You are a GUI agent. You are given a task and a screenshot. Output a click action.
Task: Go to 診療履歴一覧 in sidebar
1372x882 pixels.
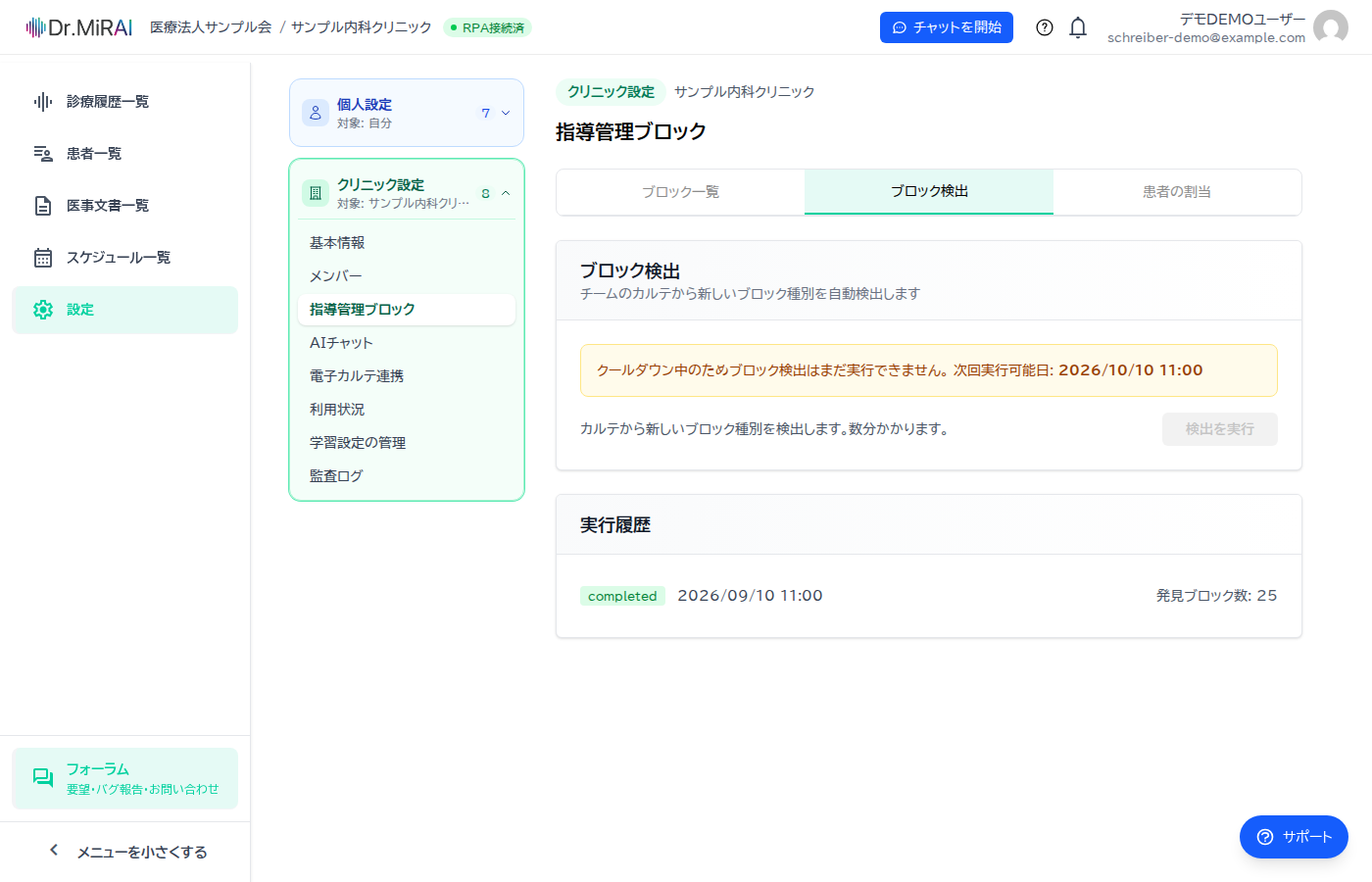coord(125,102)
